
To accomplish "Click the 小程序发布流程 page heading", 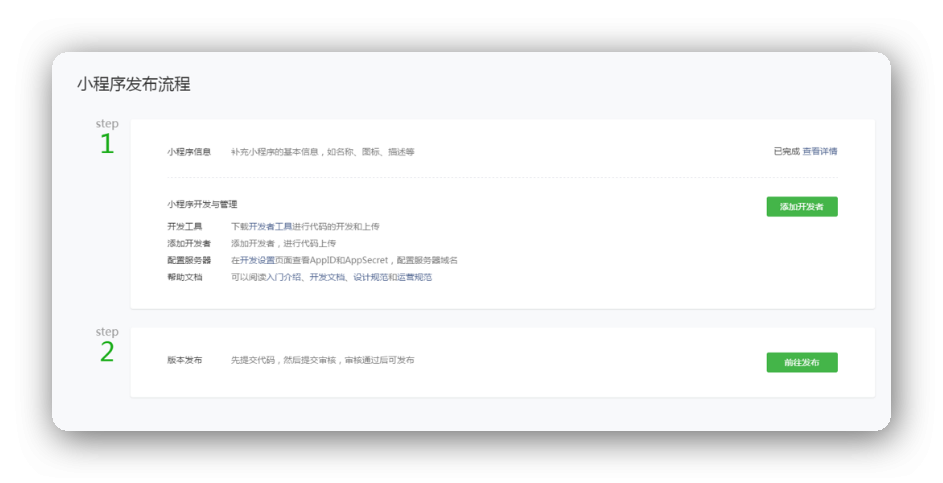I will [x=133, y=85].
